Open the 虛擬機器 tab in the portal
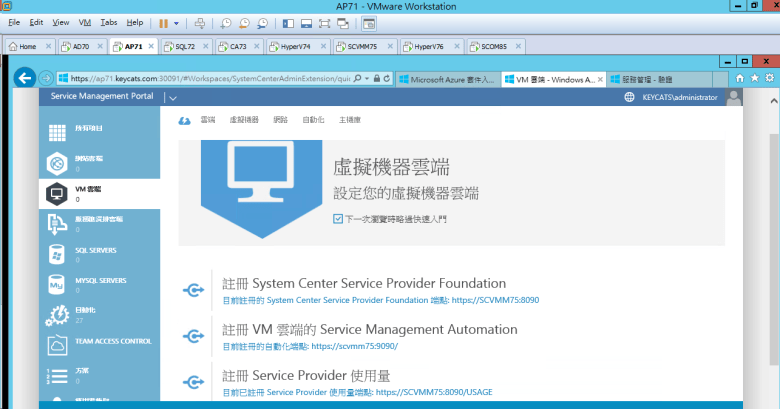Viewport: 780px width, 409px height. click(x=244, y=120)
